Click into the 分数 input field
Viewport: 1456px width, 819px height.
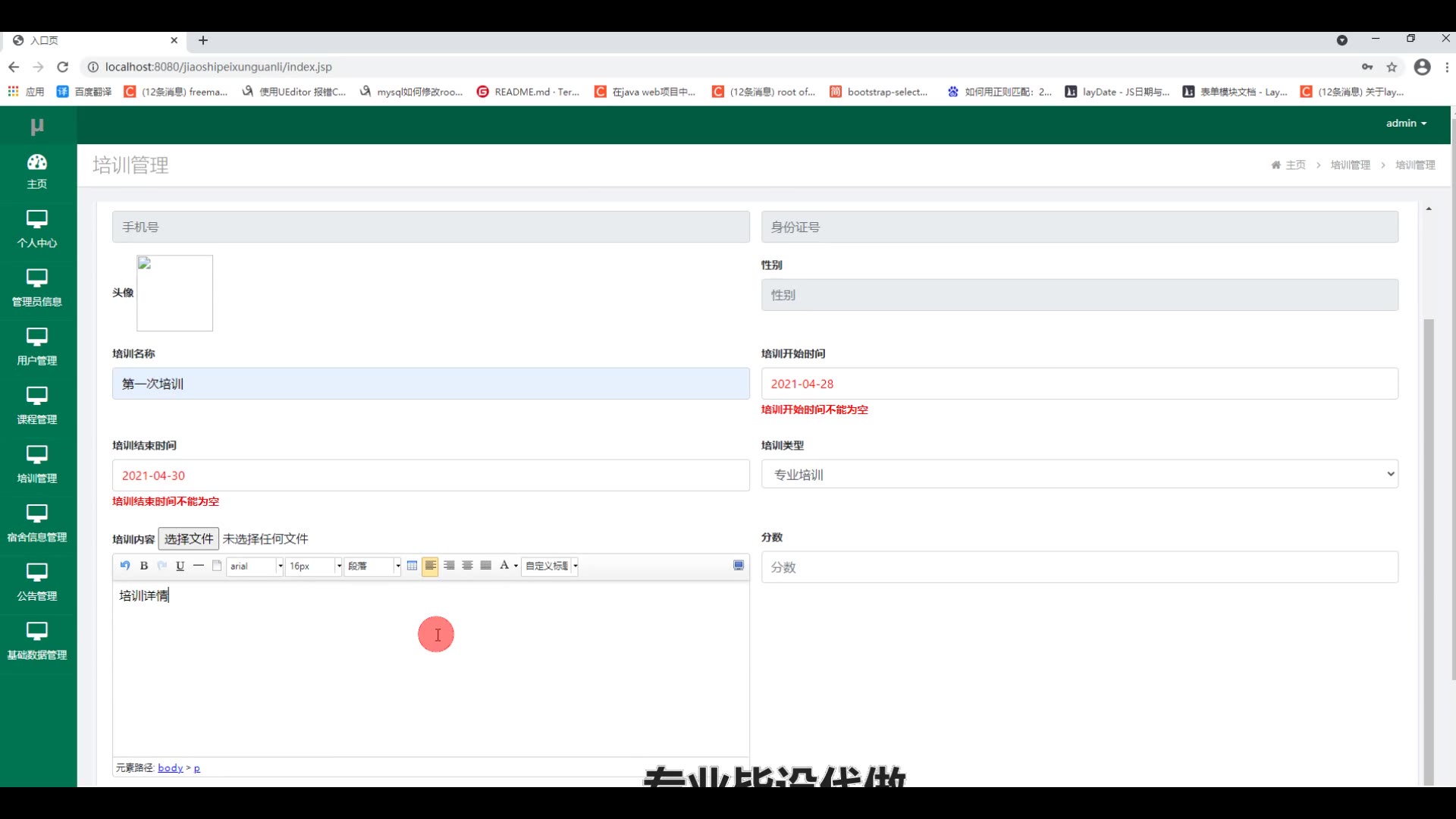click(1079, 567)
